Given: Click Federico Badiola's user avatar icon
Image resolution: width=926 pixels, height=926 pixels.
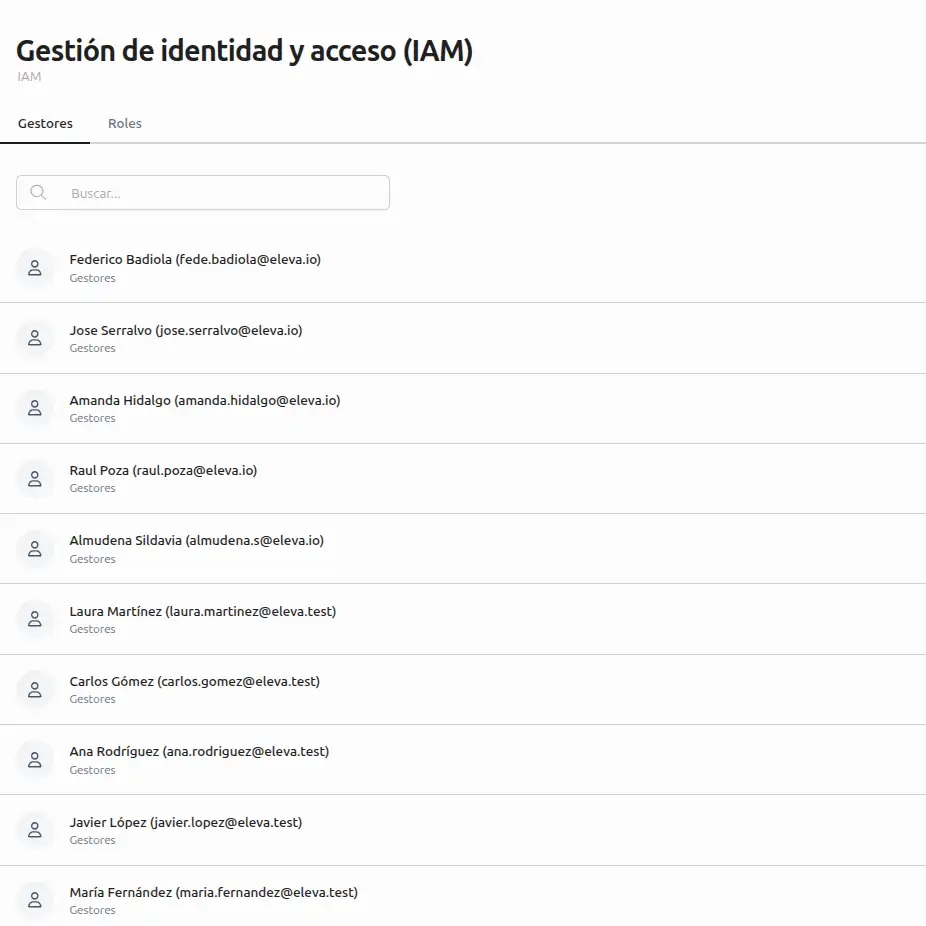Looking at the screenshot, I should pos(34,268).
